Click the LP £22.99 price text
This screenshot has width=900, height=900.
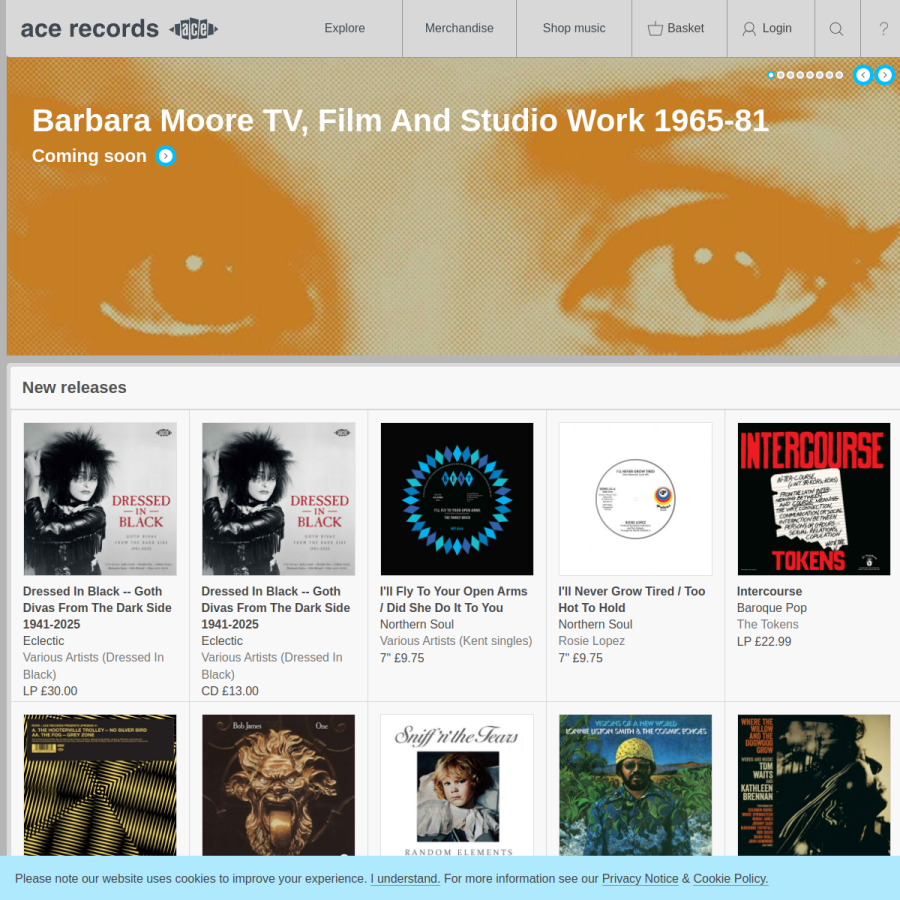click(x=764, y=641)
